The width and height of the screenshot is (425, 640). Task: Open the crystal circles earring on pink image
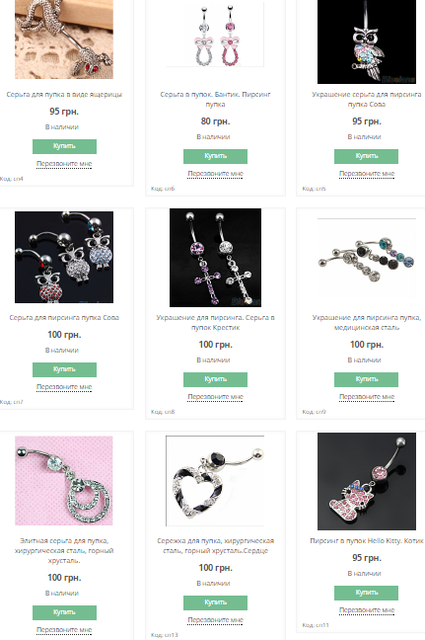click(x=64, y=481)
